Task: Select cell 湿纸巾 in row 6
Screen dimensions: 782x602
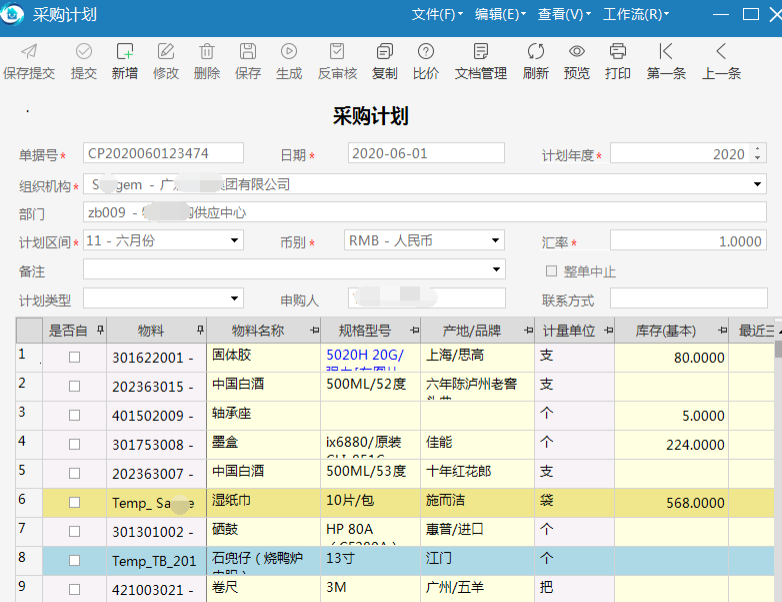Action: click(263, 502)
